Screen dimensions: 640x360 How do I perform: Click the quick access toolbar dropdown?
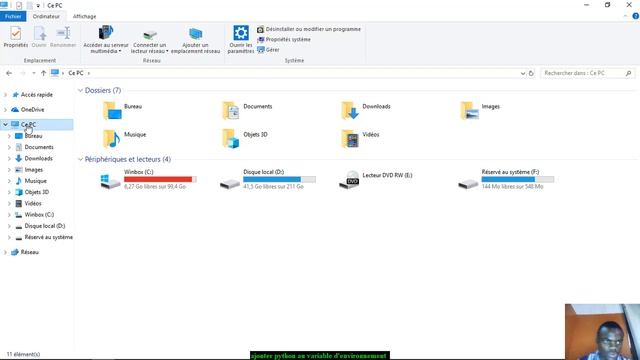38,6
